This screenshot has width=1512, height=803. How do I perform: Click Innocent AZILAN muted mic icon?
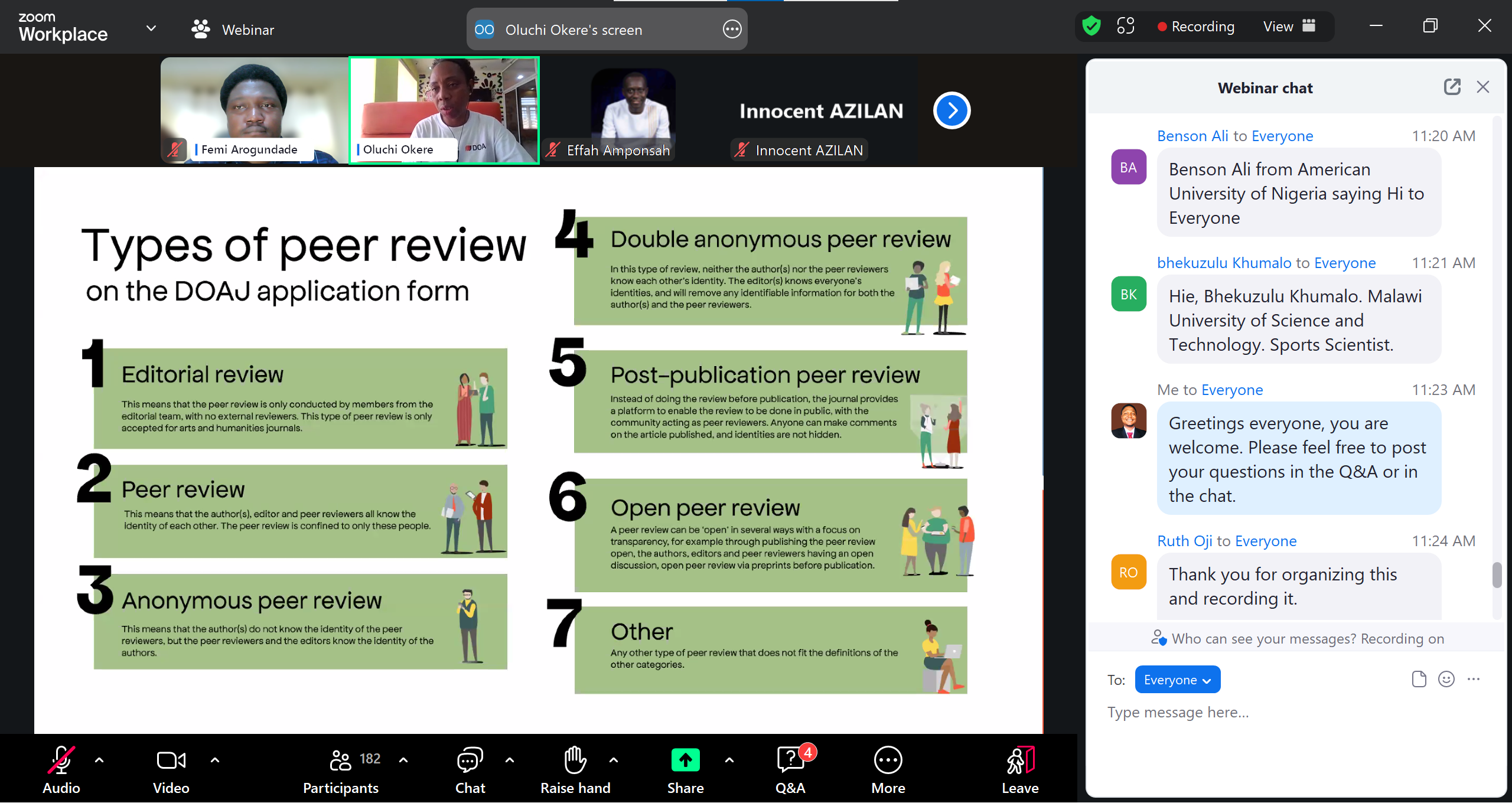click(x=742, y=150)
